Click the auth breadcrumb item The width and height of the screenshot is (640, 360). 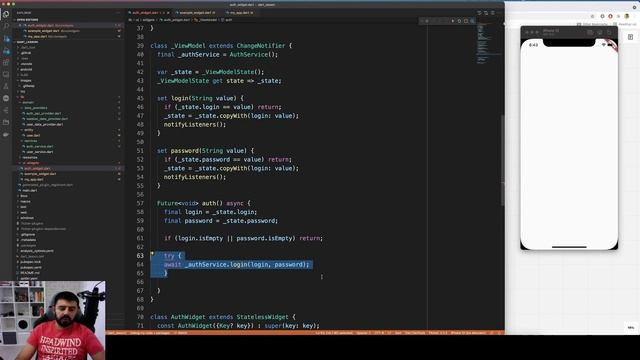point(228,20)
